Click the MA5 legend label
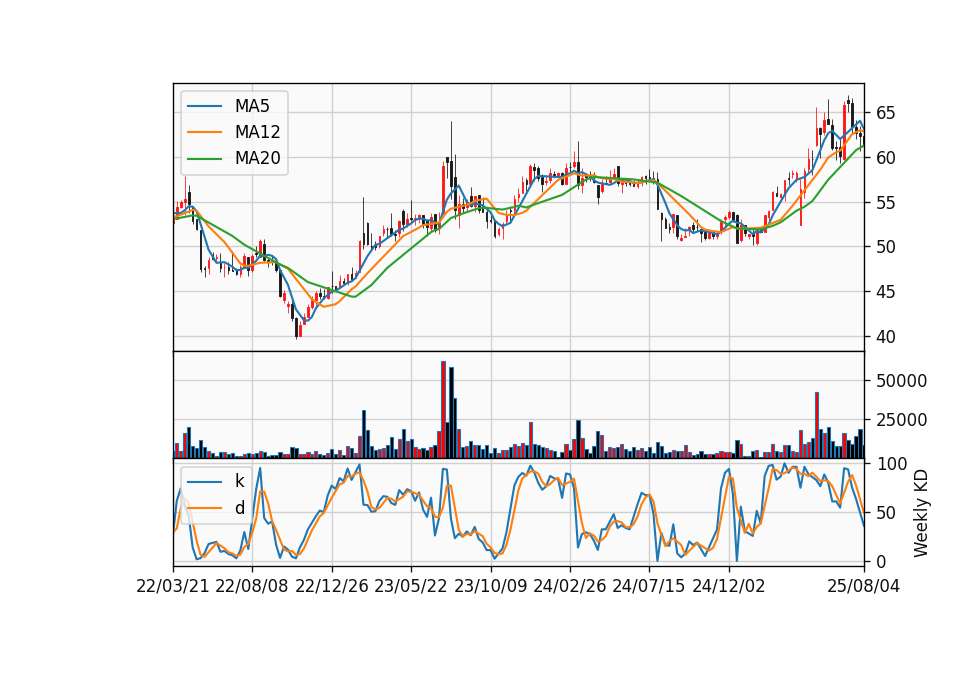Image resolution: width=960 pixels, height=690 pixels. point(252,106)
